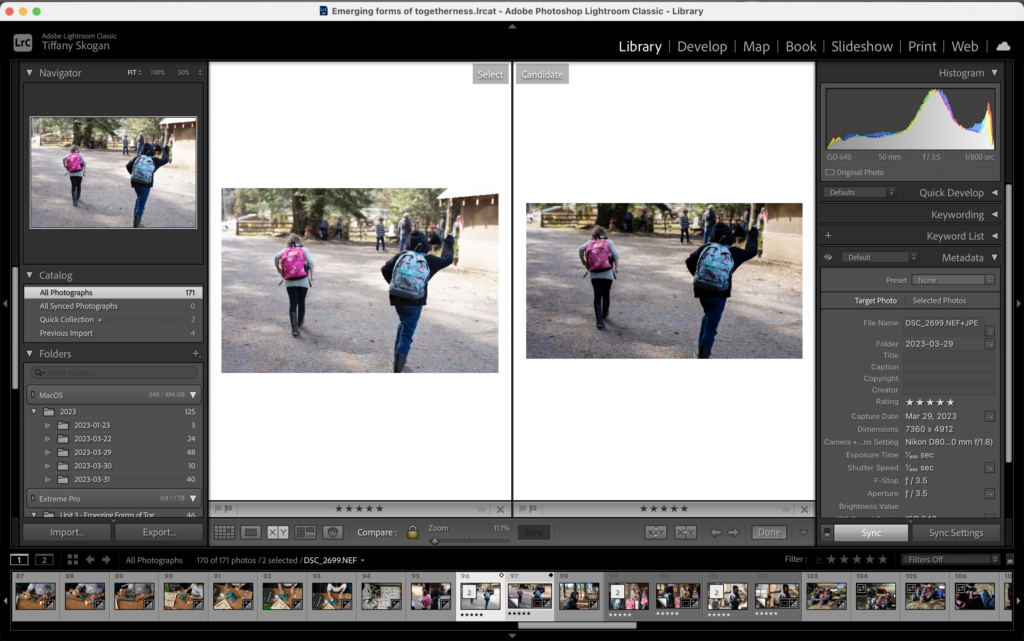This screenshot has width=1024, height=641.
Task: Collapse the Folders panel
Action: pos(29,353)
